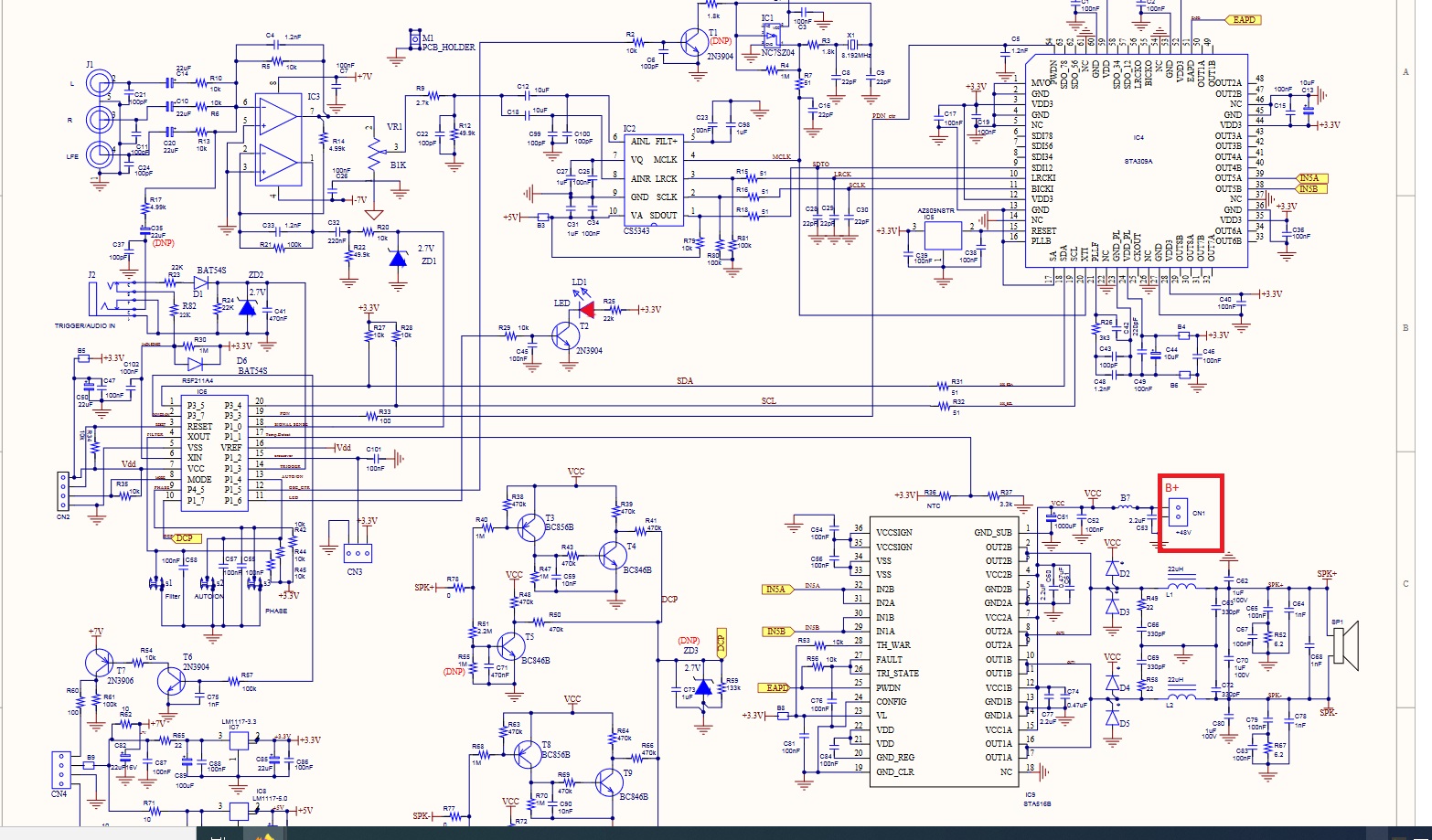Click transistor T9 BC846B
This screenshot has height=840, width=1432.
[607, 782]
